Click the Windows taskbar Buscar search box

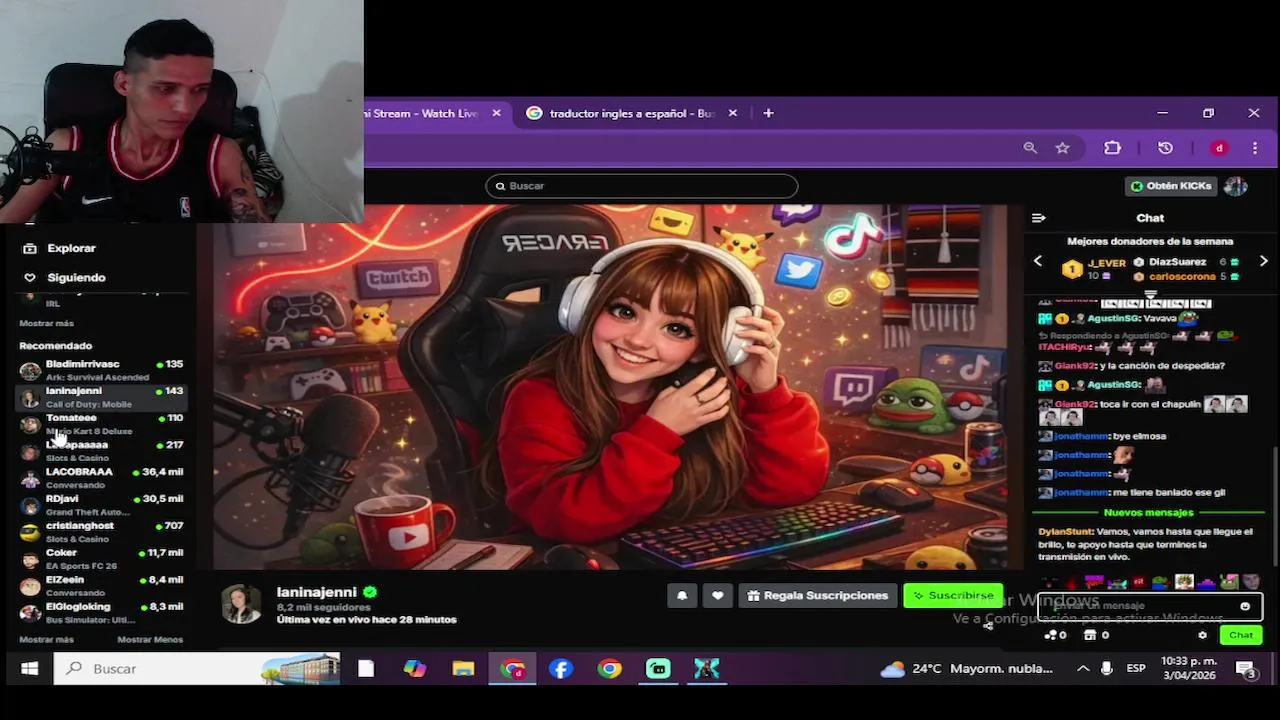coord(196,668)
